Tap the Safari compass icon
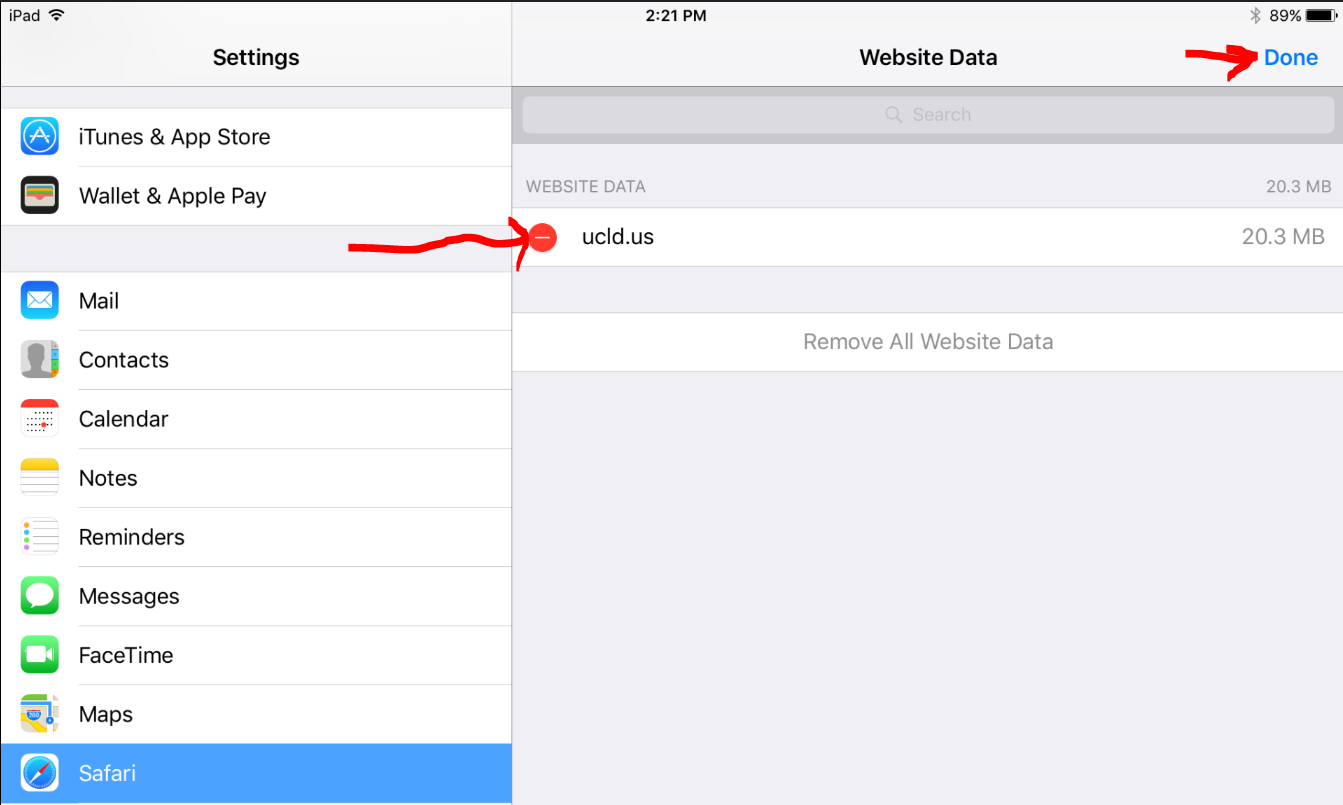Screen dimensions: 1343x805 coord(40,773)
